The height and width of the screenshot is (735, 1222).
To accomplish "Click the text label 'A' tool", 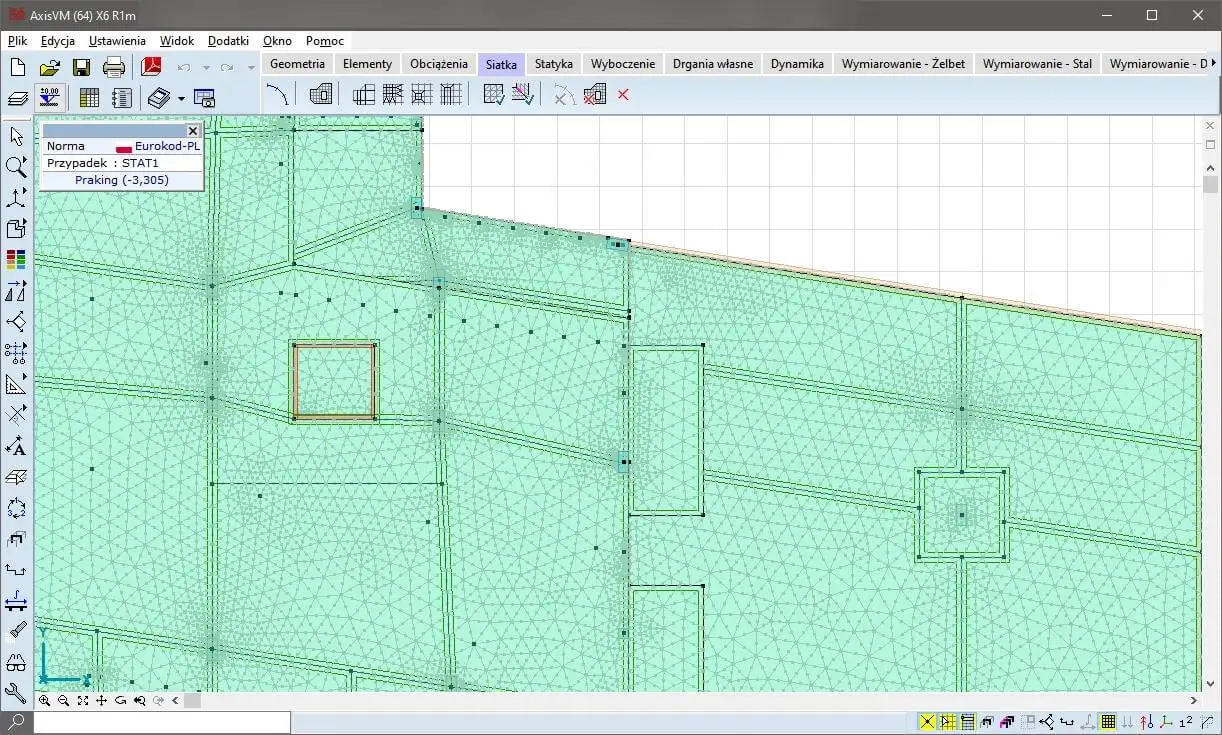I will (16, 447).
